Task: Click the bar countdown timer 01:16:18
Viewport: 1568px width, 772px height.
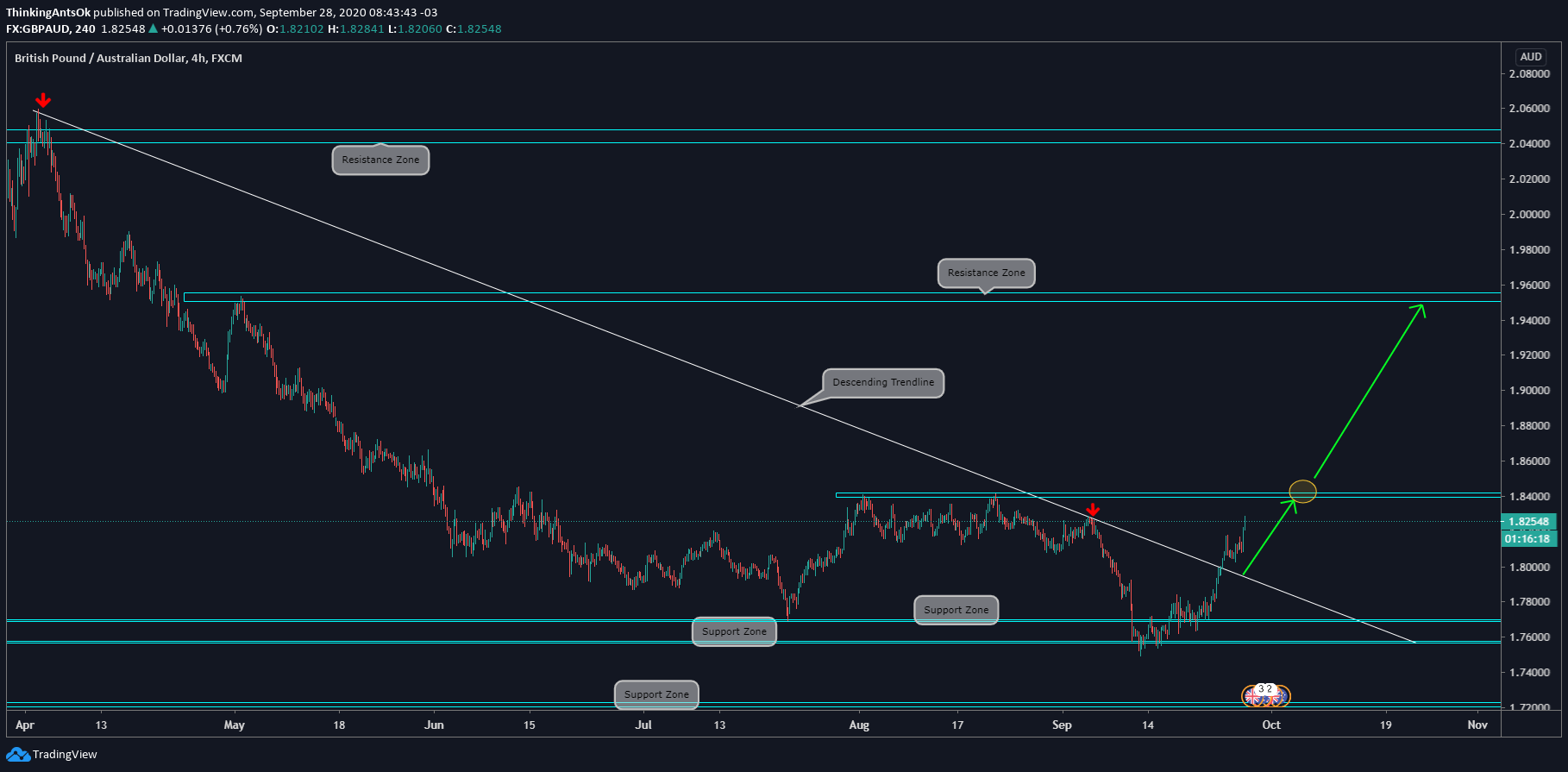Action: [1527, 539]
